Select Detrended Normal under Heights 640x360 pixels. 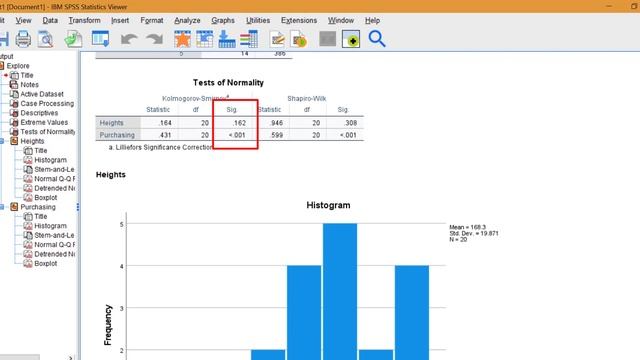(54, 188)
